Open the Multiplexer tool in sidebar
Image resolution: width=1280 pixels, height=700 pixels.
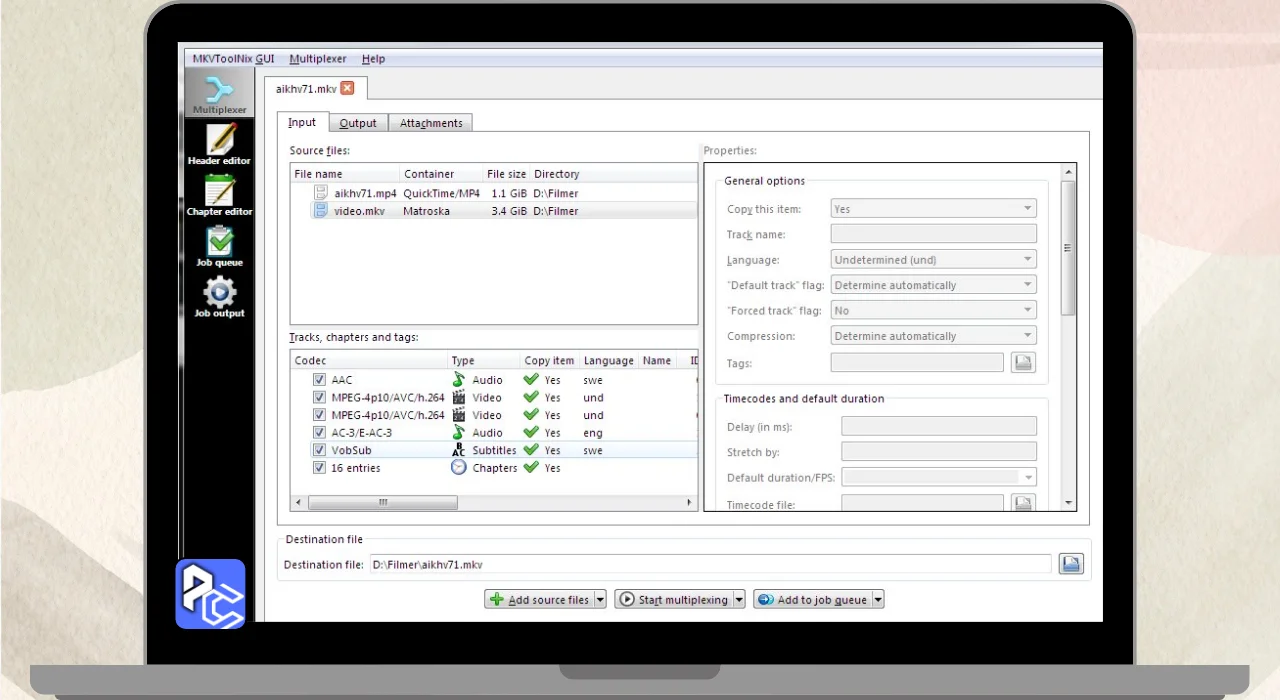[219, 95]
